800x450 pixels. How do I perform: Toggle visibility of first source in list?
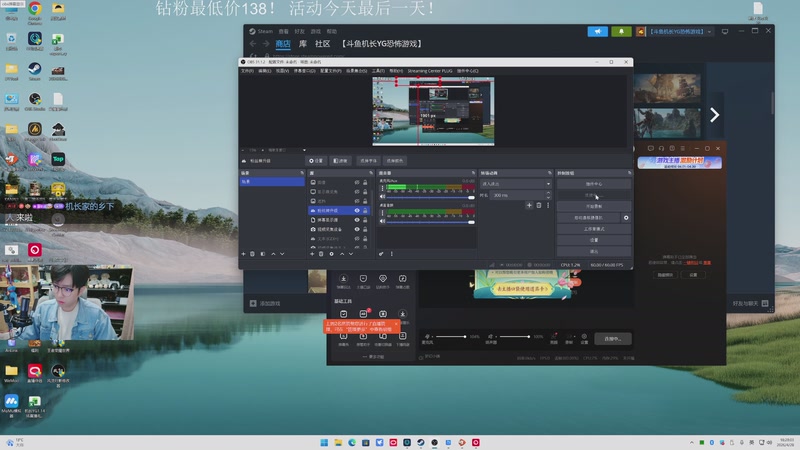[x=357, y=182]
